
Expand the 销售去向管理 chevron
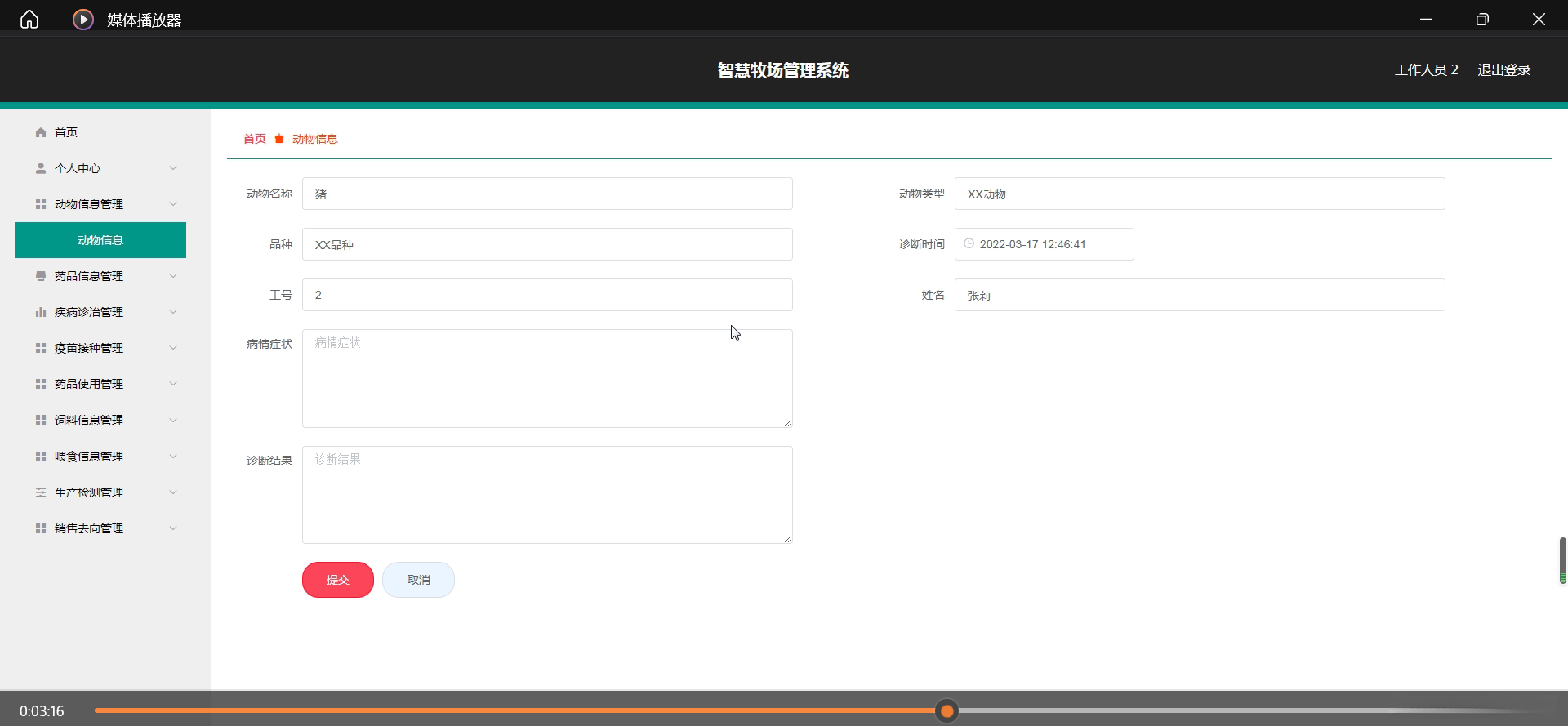[x=173, y=528]
